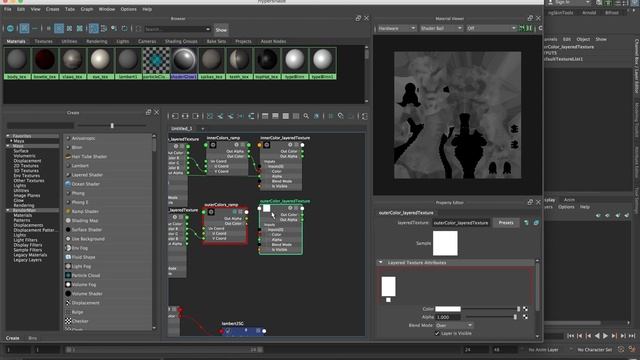
Task: Select the lambert2SG node in the graph
Action: pyautogui.click(x=243, y=331)
